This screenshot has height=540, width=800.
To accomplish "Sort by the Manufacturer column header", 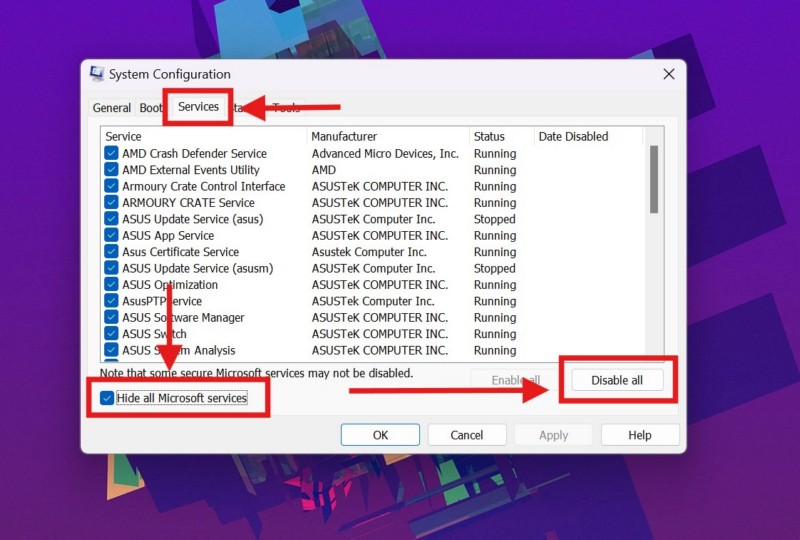I will [388, 136].
